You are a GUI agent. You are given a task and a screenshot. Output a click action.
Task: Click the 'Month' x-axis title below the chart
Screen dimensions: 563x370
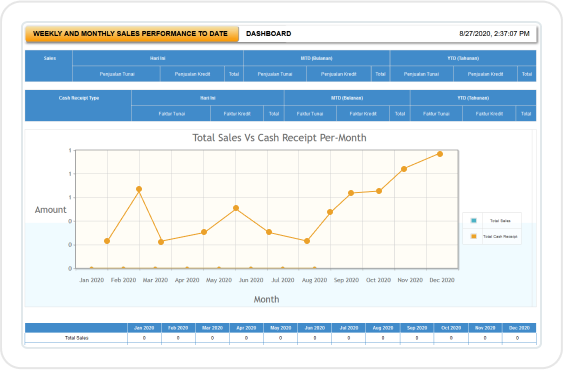266,299
